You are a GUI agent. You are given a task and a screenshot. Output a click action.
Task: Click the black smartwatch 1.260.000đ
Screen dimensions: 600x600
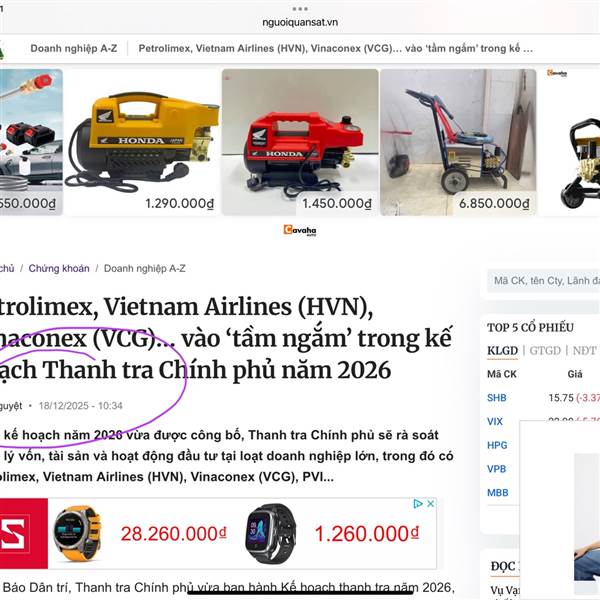click(x=332, y=533)
